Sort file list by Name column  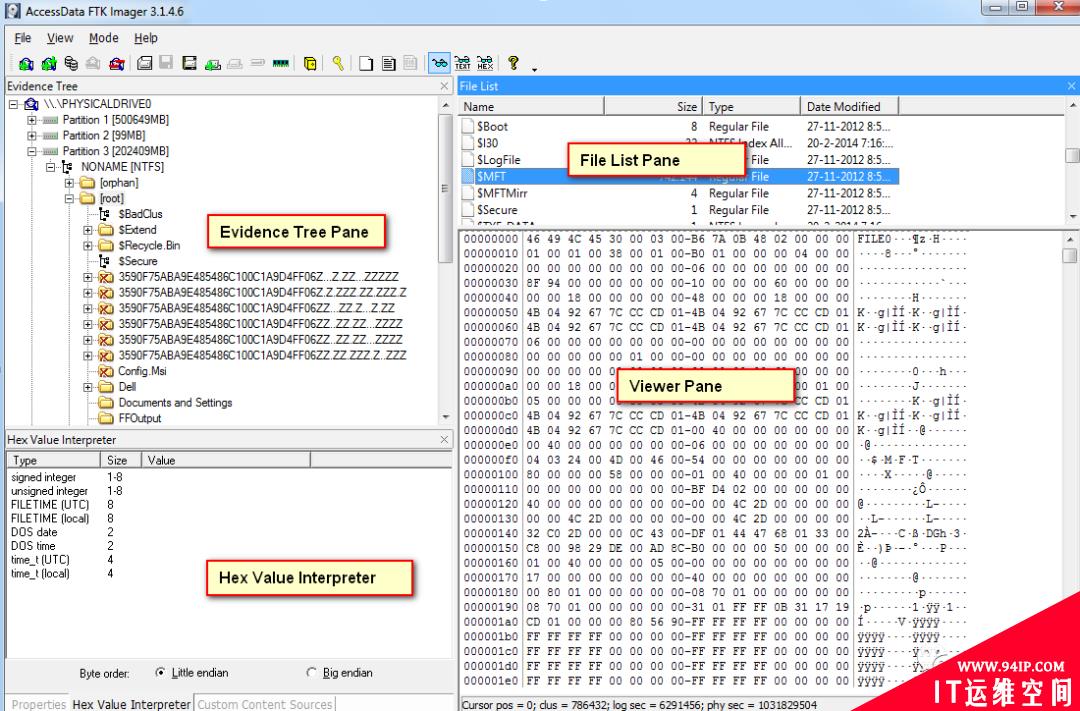(531, 107)
